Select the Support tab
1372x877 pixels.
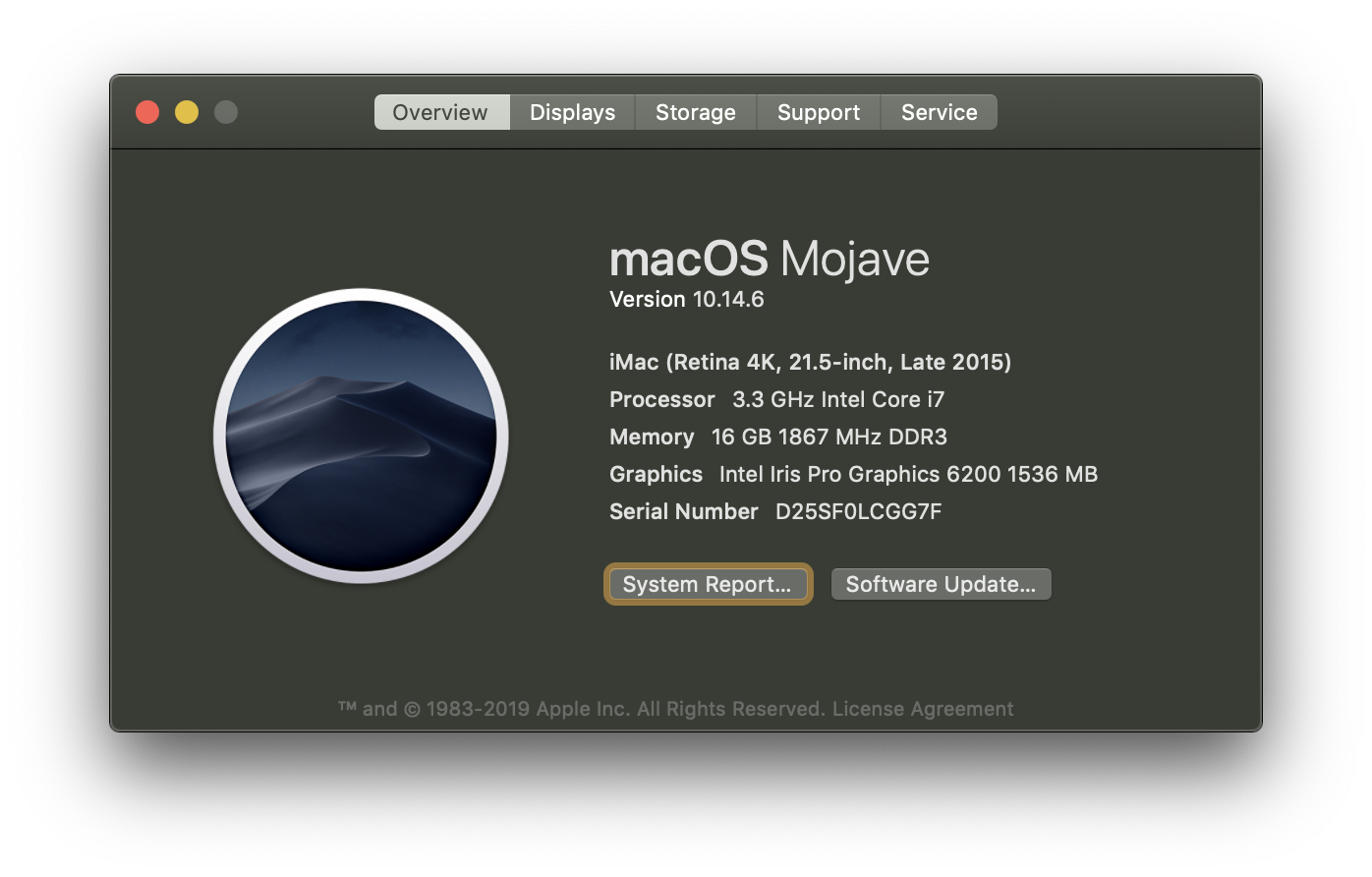click(818, 112)
